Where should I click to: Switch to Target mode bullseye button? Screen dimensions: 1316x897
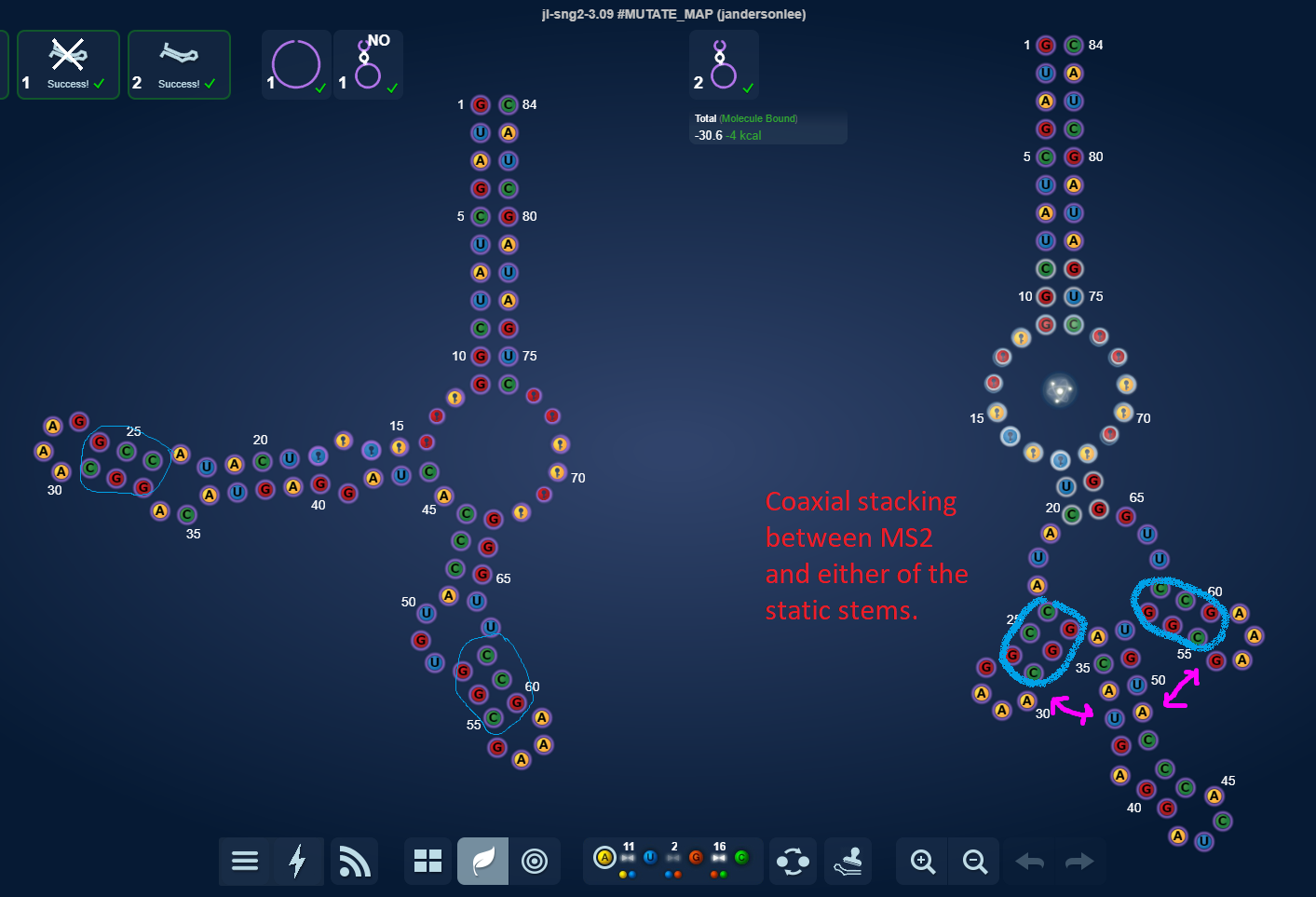point(535,861)
